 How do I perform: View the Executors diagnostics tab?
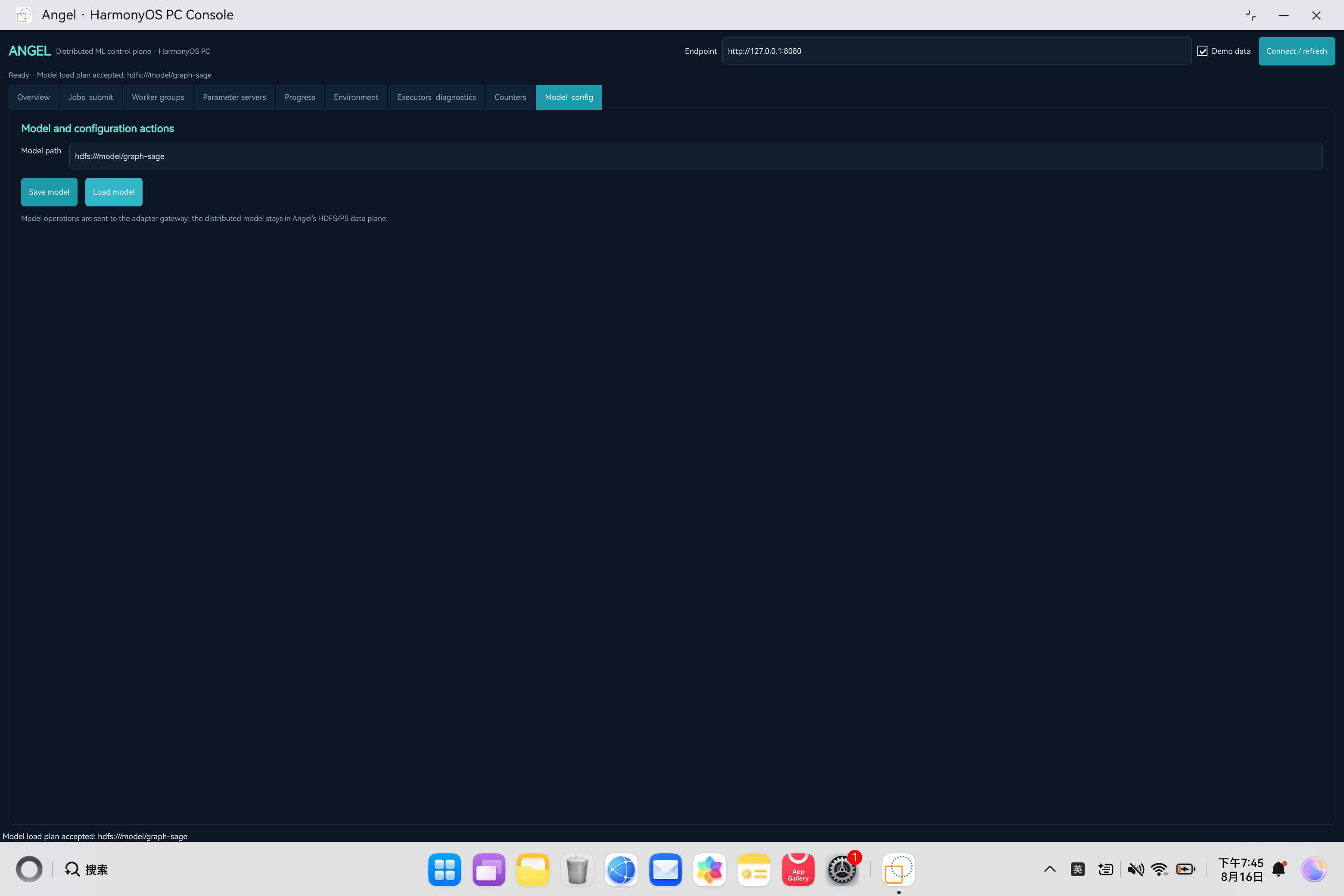(x=436, y=97)
